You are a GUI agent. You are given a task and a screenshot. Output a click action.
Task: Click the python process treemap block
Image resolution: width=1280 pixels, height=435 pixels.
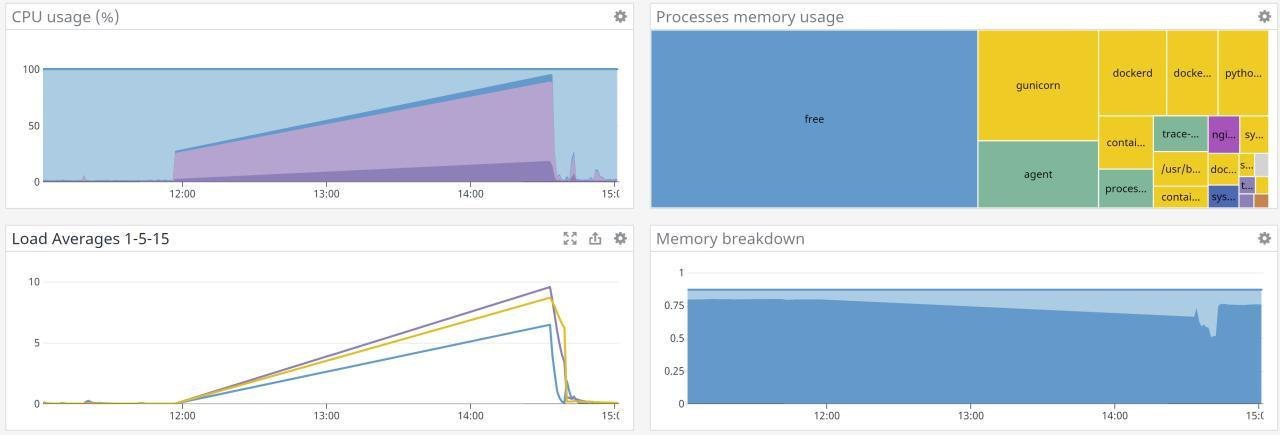pyautogui.click(x=1243, y=73)
